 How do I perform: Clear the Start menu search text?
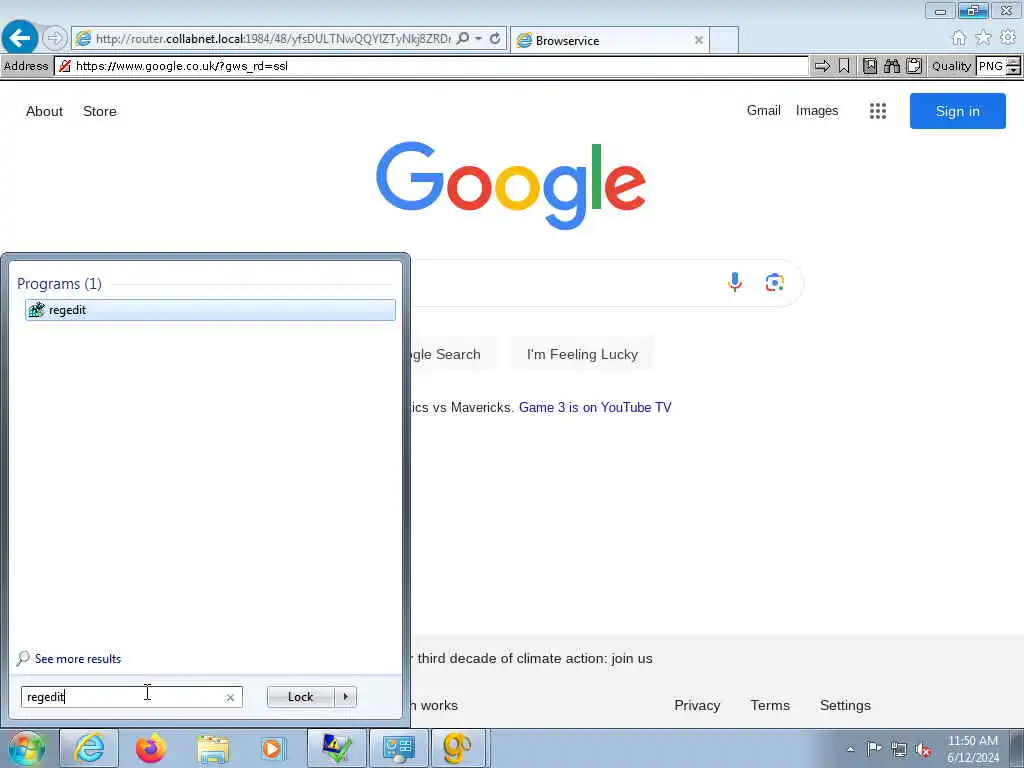point(230,697)
